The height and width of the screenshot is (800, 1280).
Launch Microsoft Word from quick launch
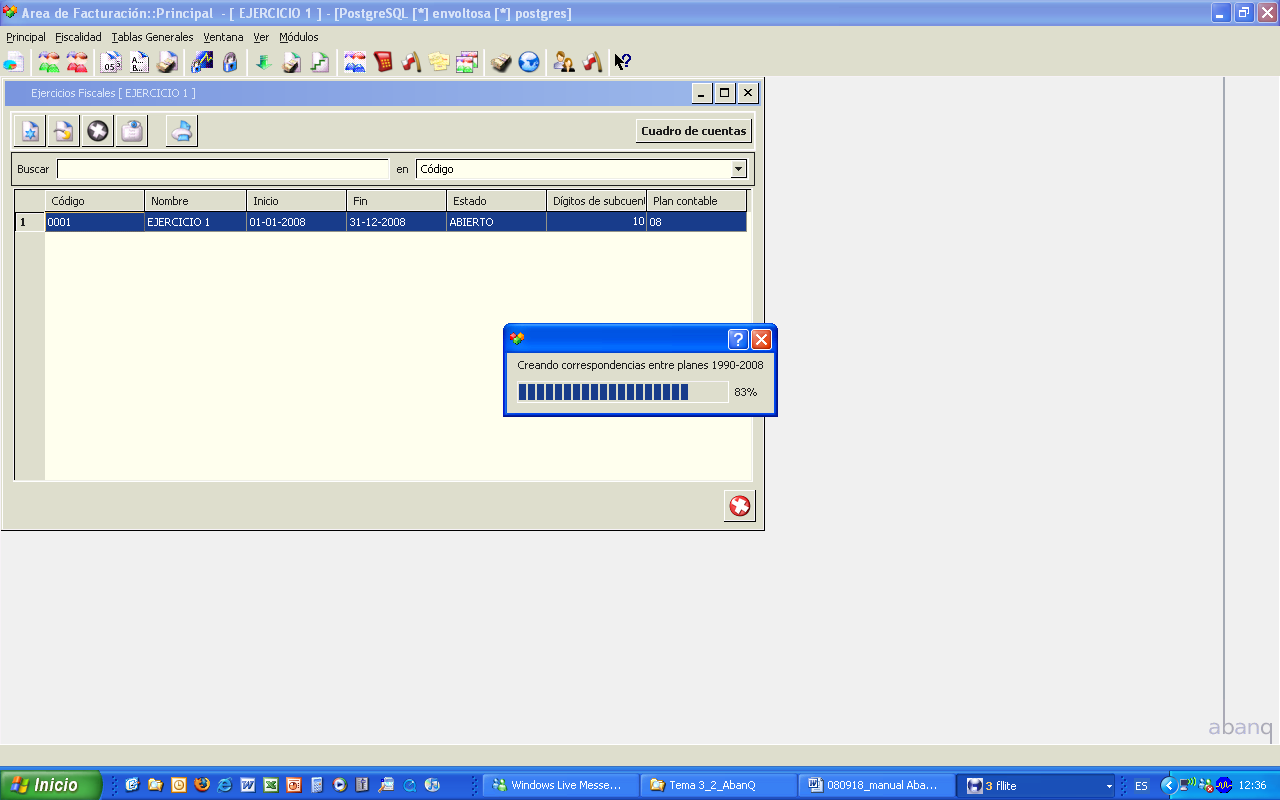pos(248,785)
